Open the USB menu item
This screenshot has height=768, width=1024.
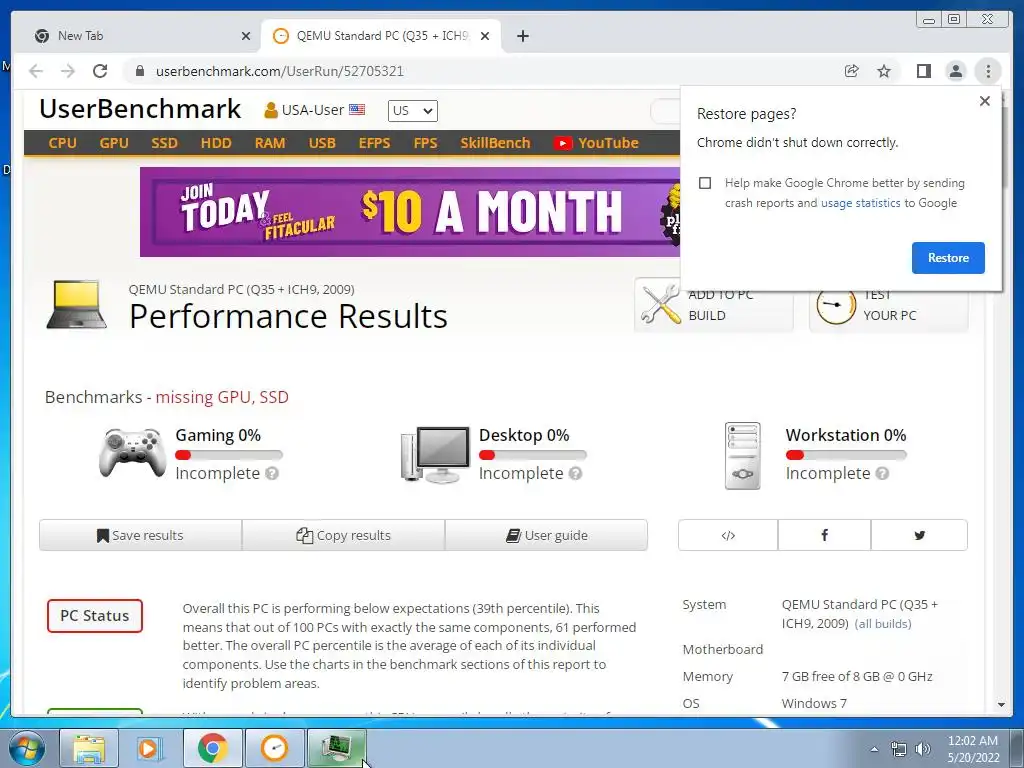click(322, 143)
